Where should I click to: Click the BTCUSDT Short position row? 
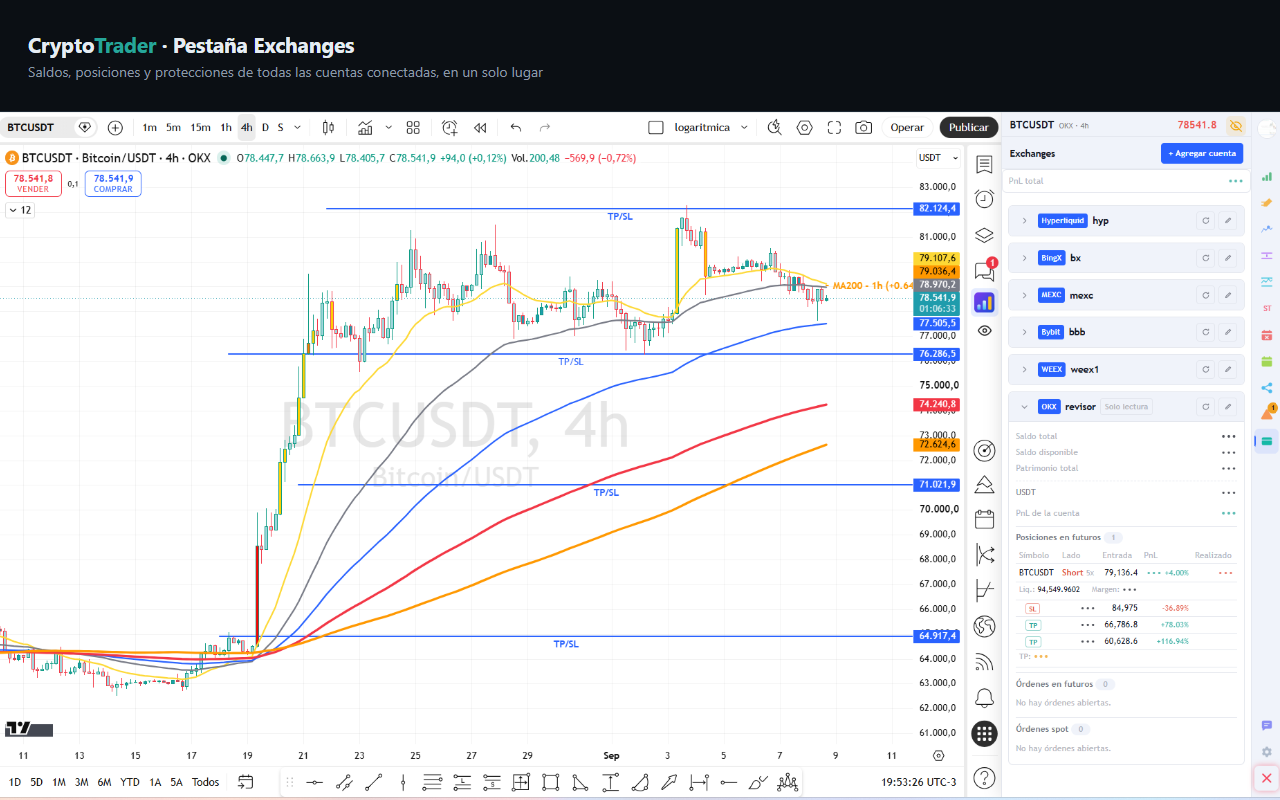(x=1126, y=572)
